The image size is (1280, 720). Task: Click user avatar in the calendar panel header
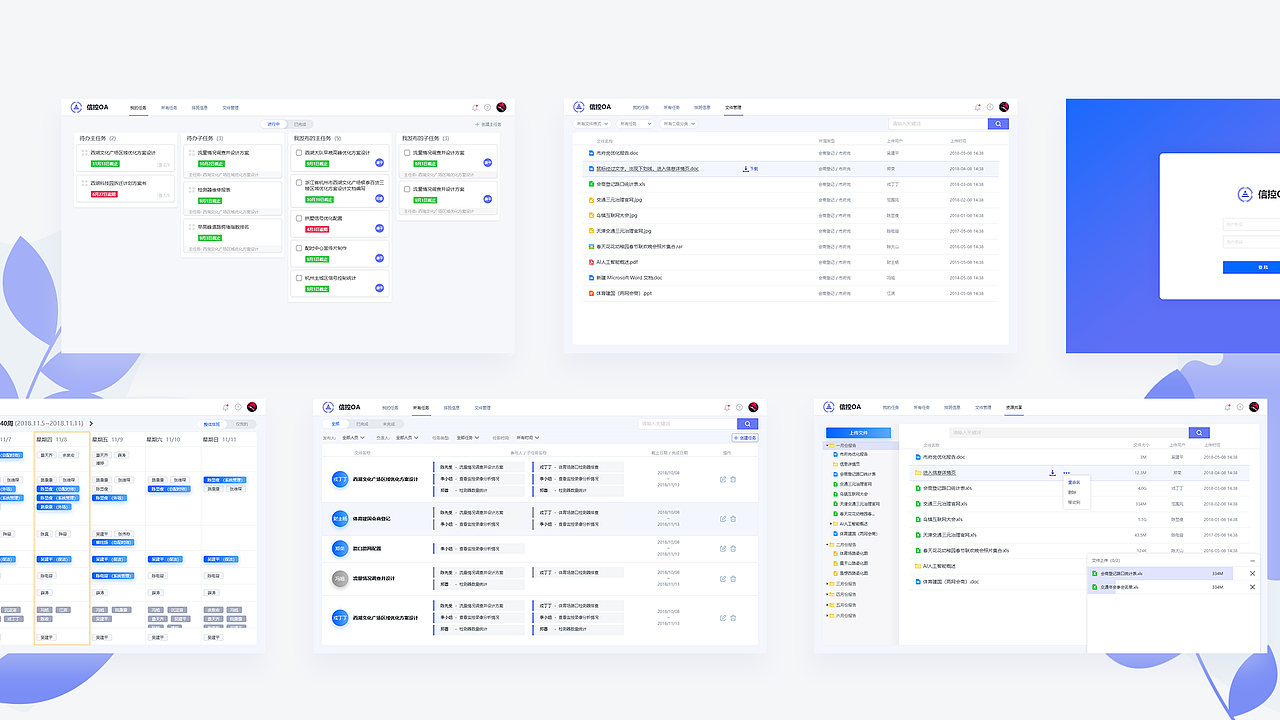point(253,407)
